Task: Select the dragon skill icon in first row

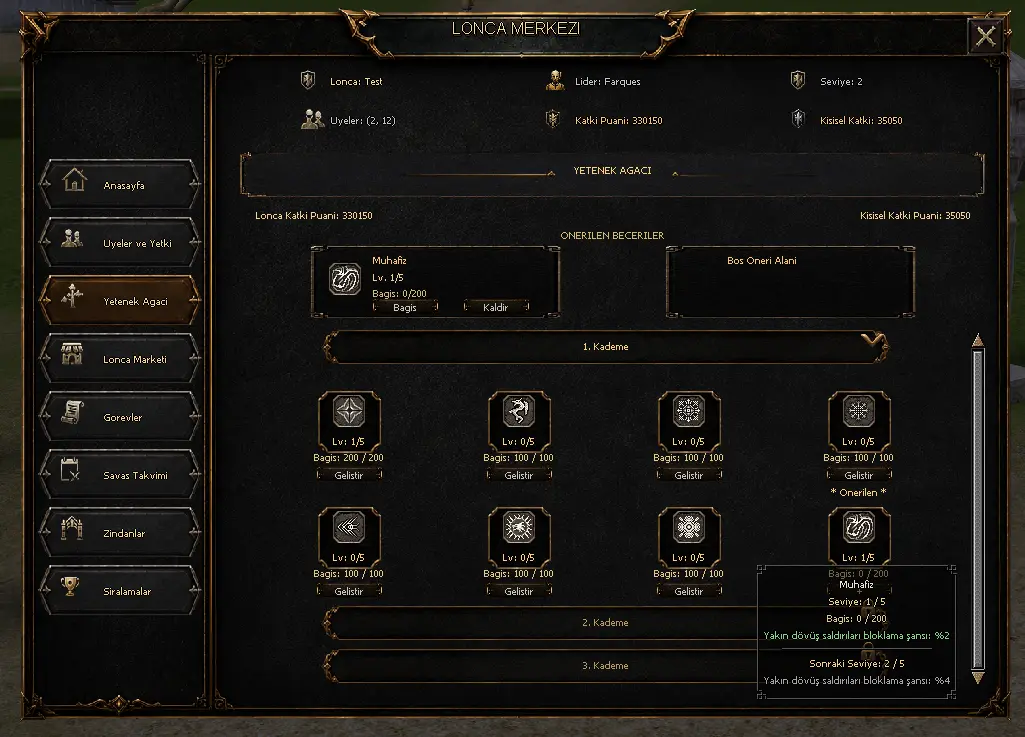Action: click(x=519, y=412)
